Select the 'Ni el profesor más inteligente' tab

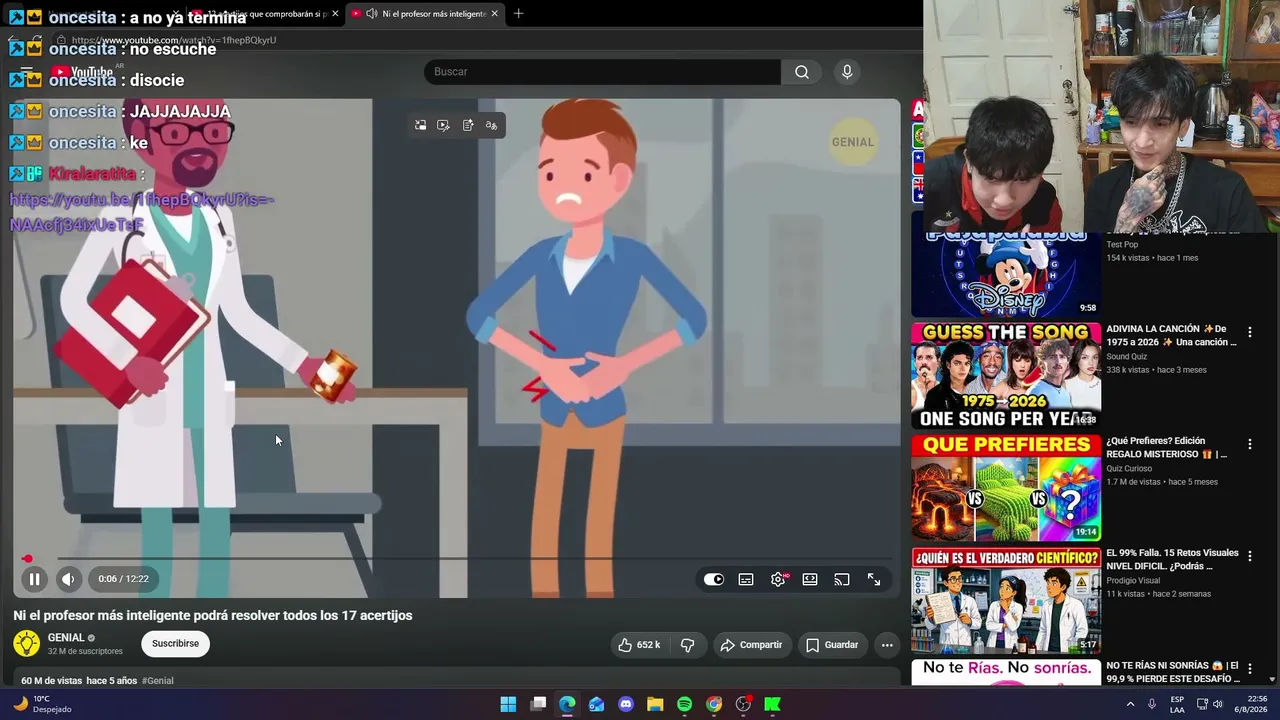tap(424, 14)
